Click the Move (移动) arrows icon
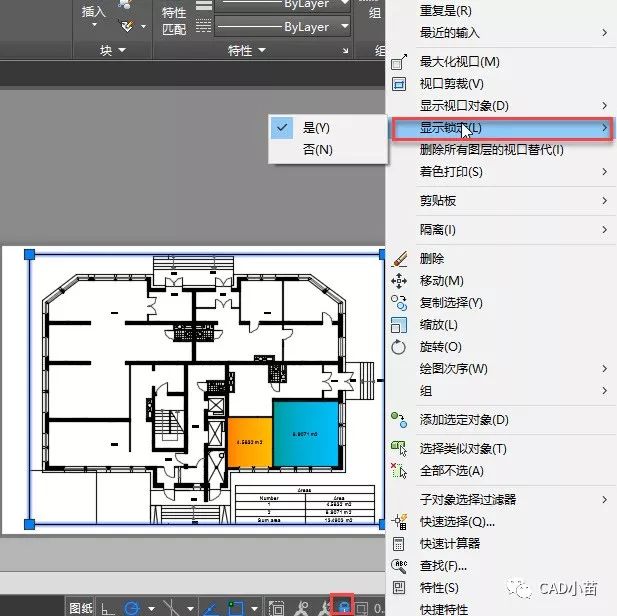This screenshot has width=617, height=616. point(399,281)
